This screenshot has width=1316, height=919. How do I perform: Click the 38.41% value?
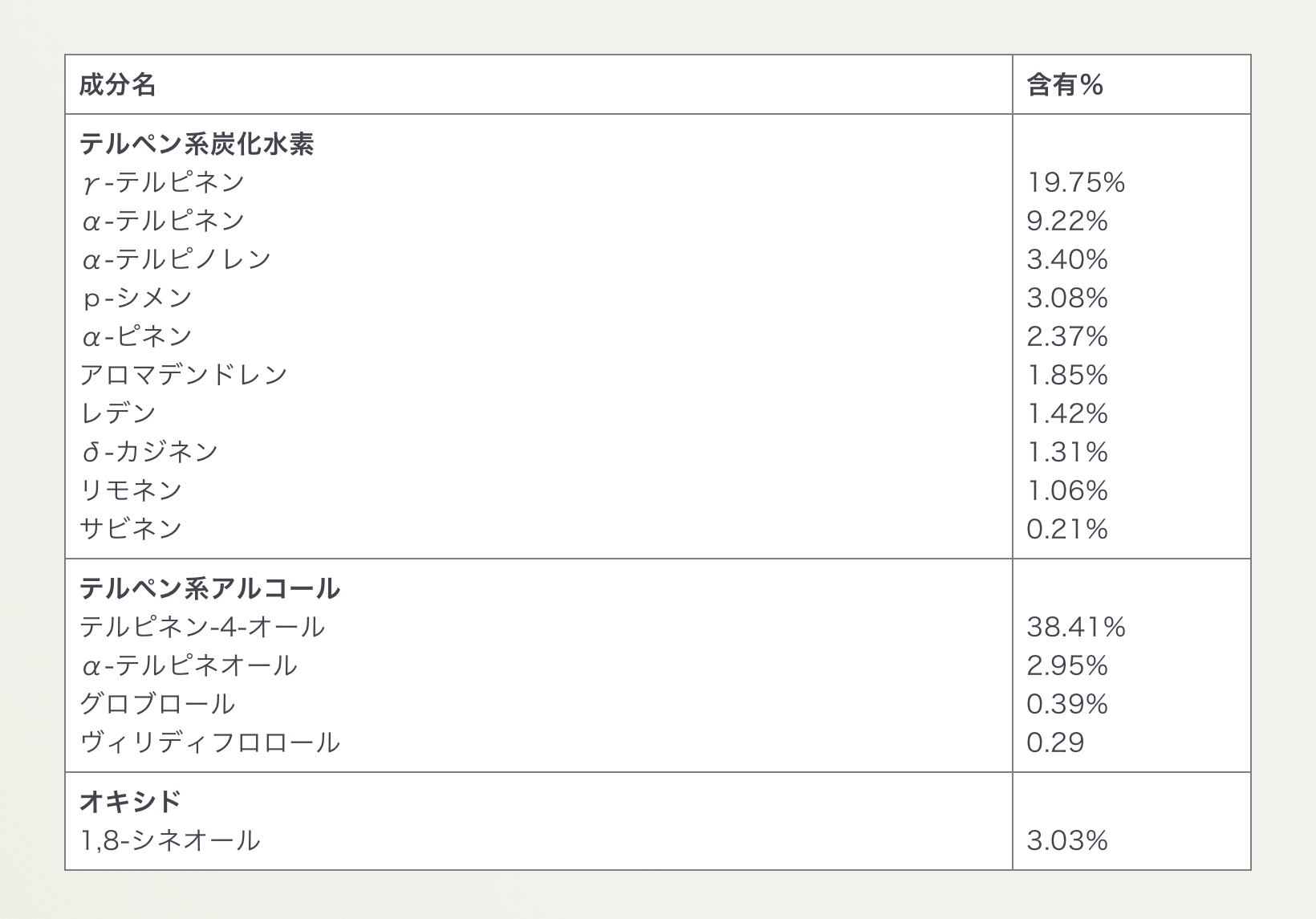point(1075,627)
